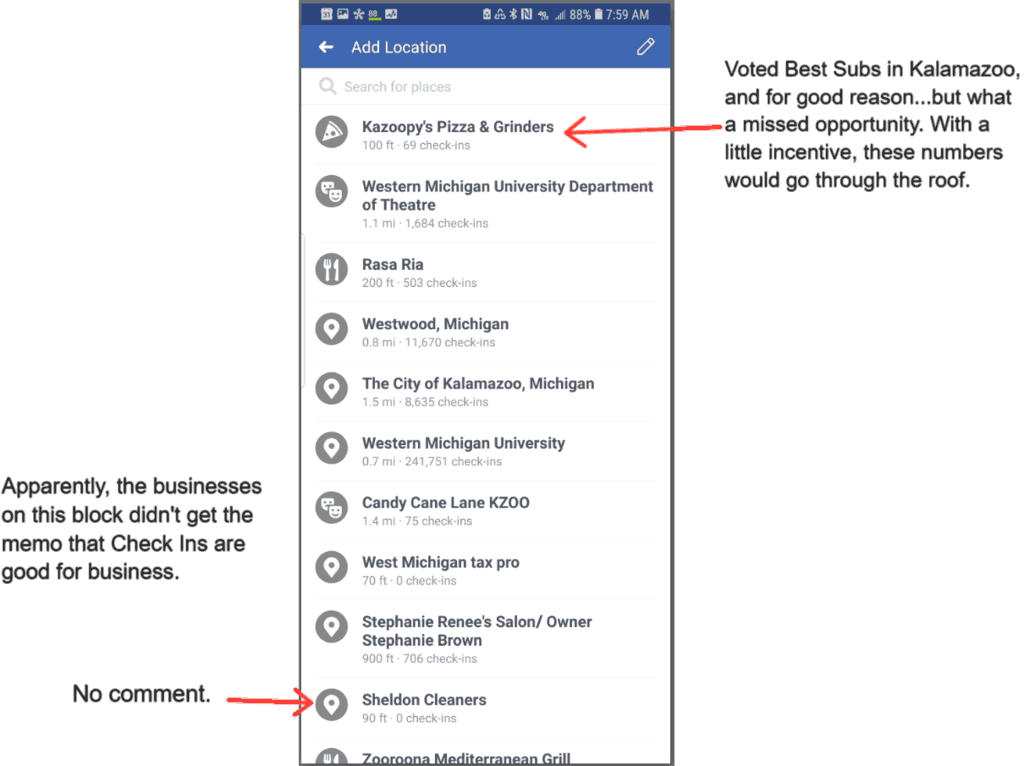Screen dimensions: 1024x766
Task: Tap the battery indicator in status bar
Action: (x=598, y=14)
